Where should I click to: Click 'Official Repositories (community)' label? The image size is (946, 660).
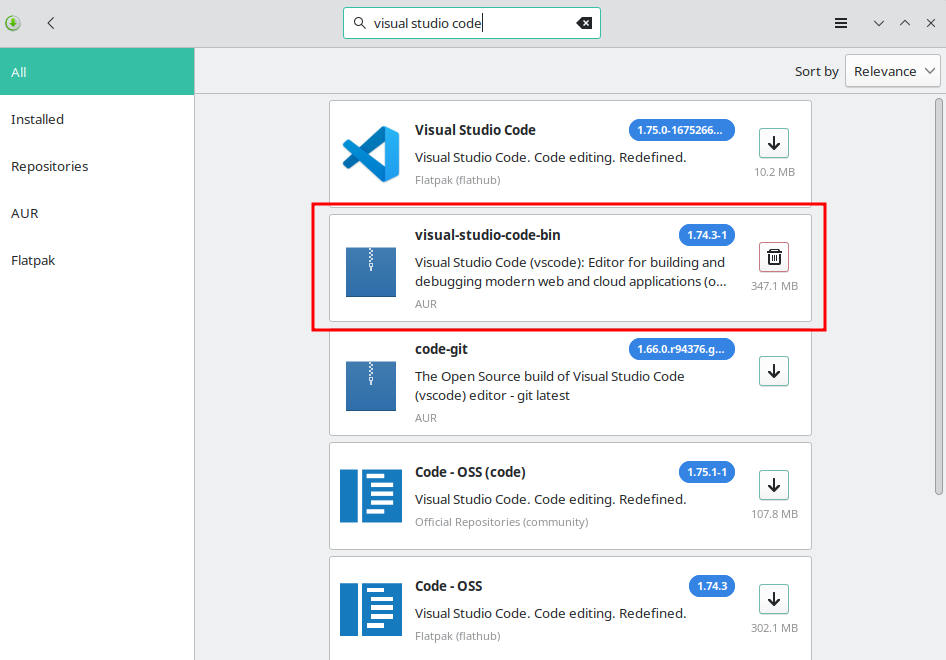[501, 522]
